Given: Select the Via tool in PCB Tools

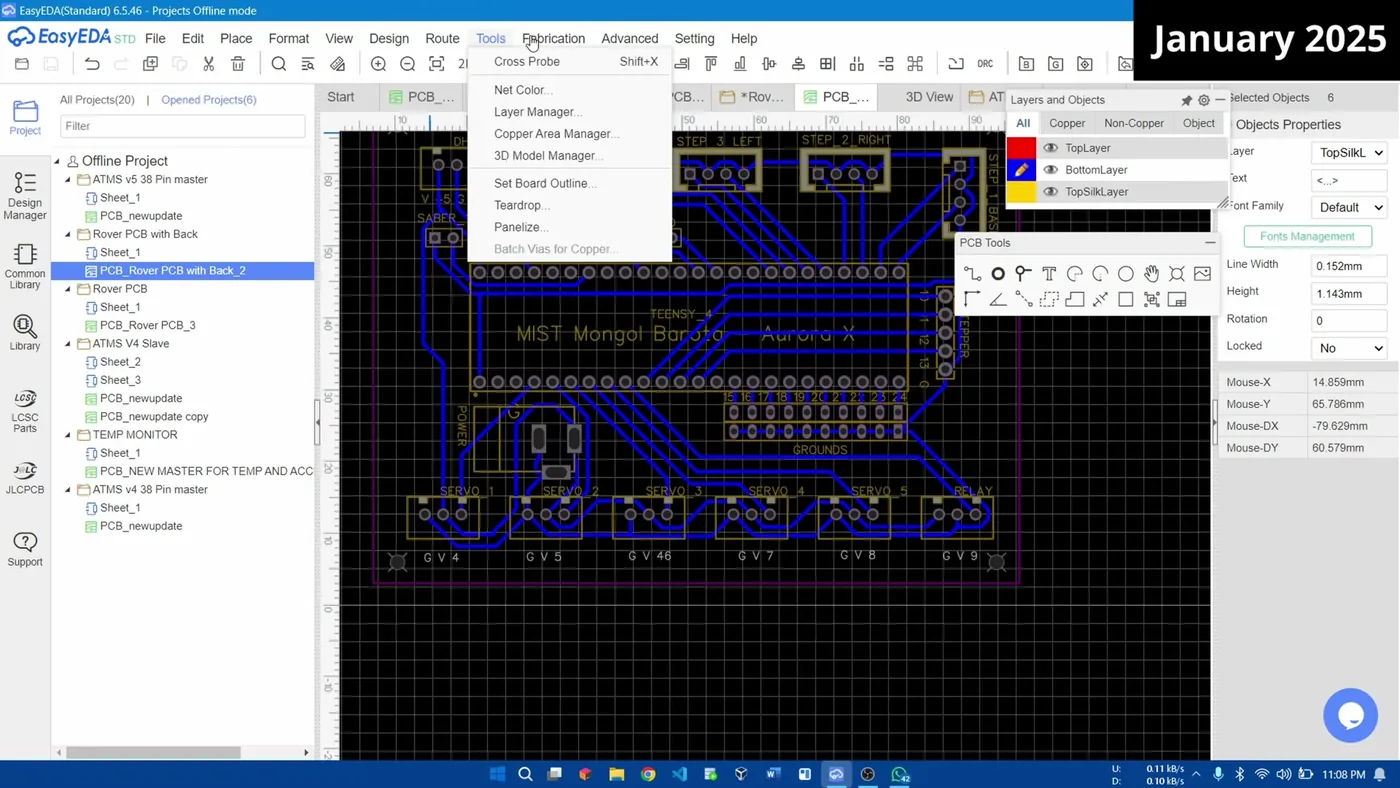Looking at the screenshot, I should click(1023, 274).
